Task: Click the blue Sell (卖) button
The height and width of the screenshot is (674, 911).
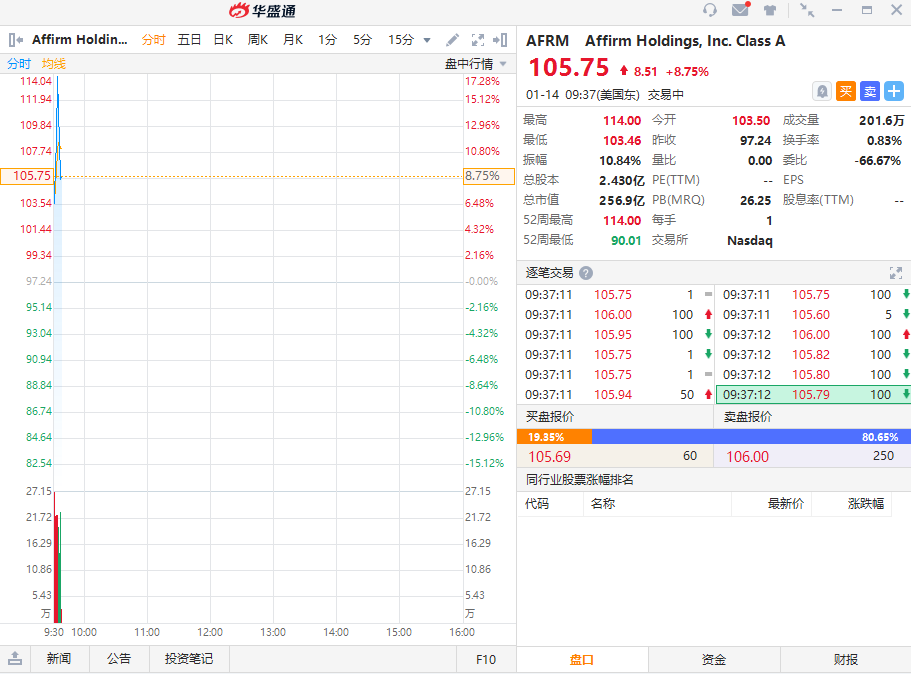Action: [870, 91]
